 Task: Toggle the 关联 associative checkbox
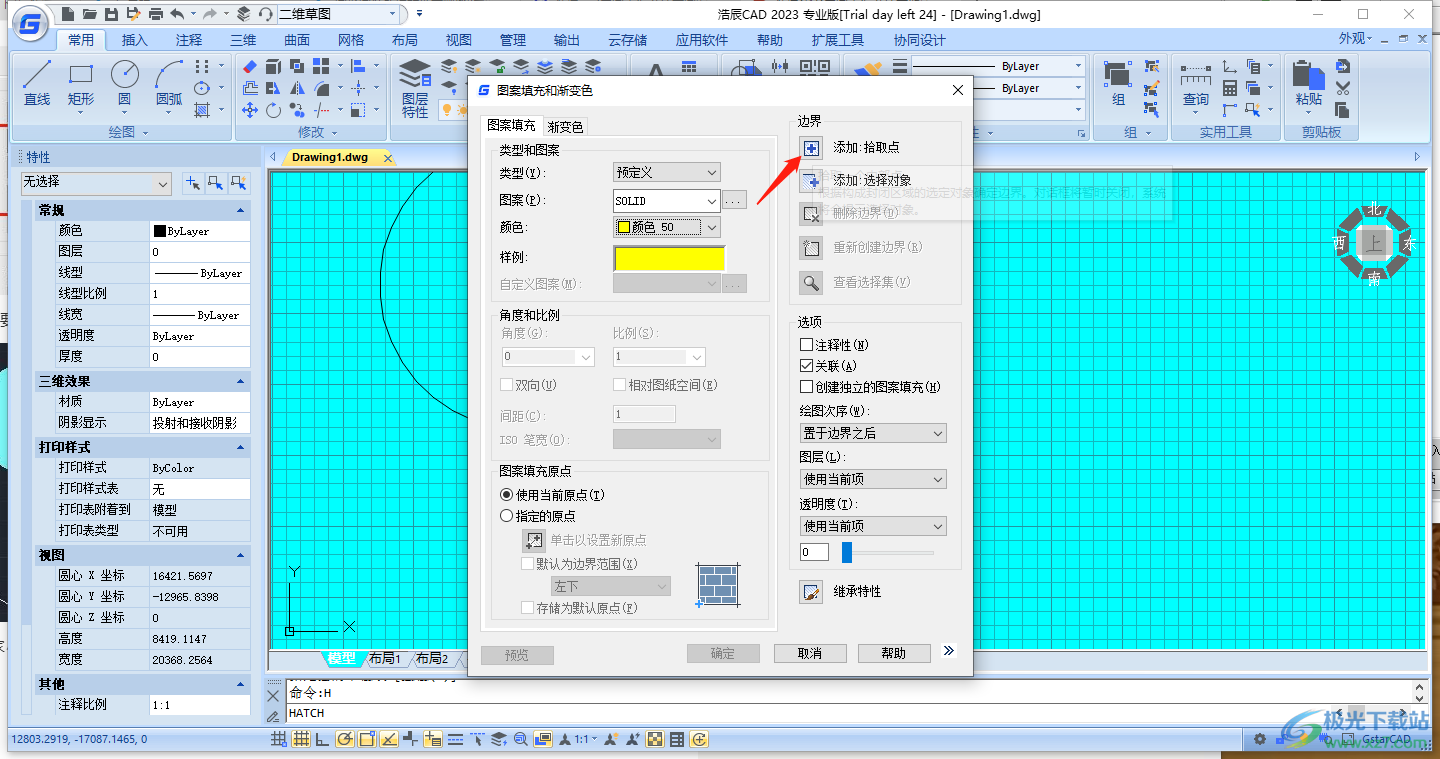click(x=807, y=366)
